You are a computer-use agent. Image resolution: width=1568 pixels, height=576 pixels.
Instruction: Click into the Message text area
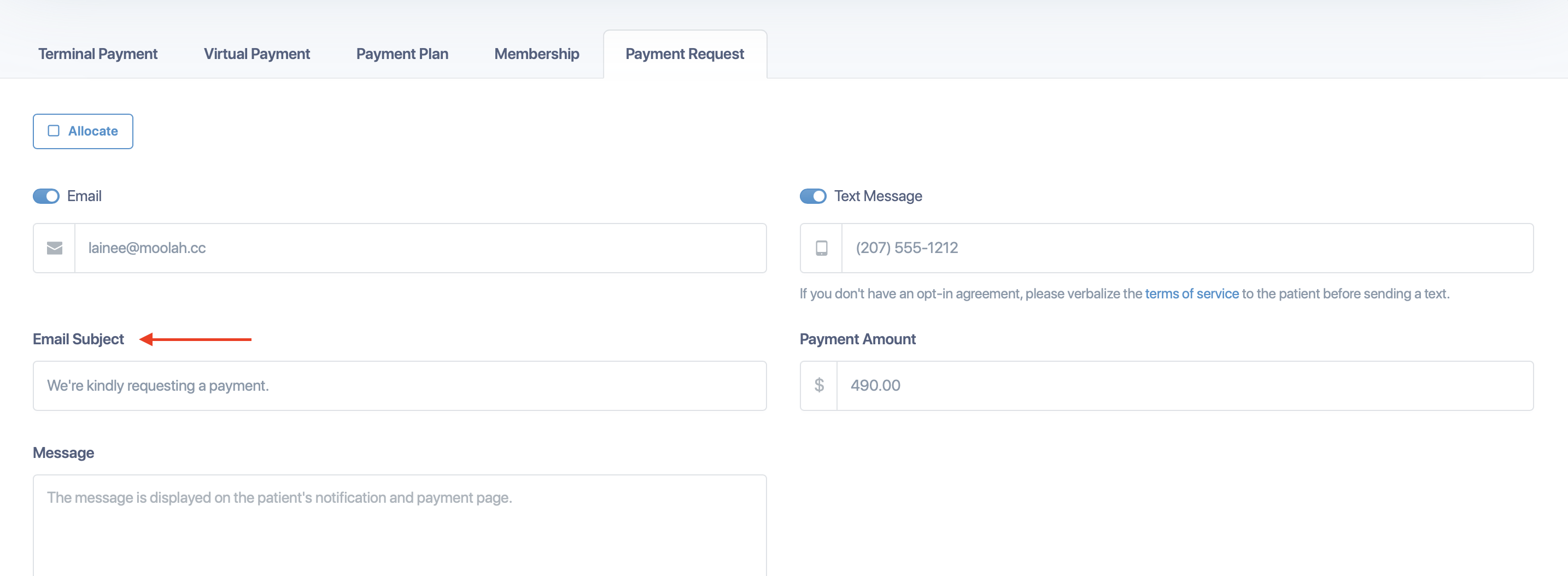pos(399,526)
